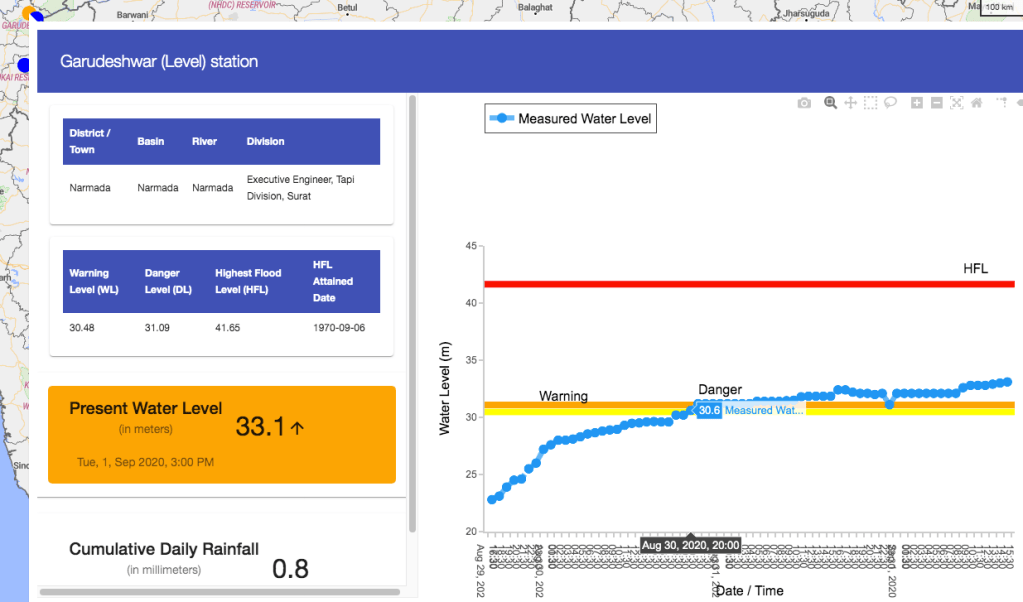Autoscale the chart axes
This screenshot has height=602, width=1023.
point(957,103)
